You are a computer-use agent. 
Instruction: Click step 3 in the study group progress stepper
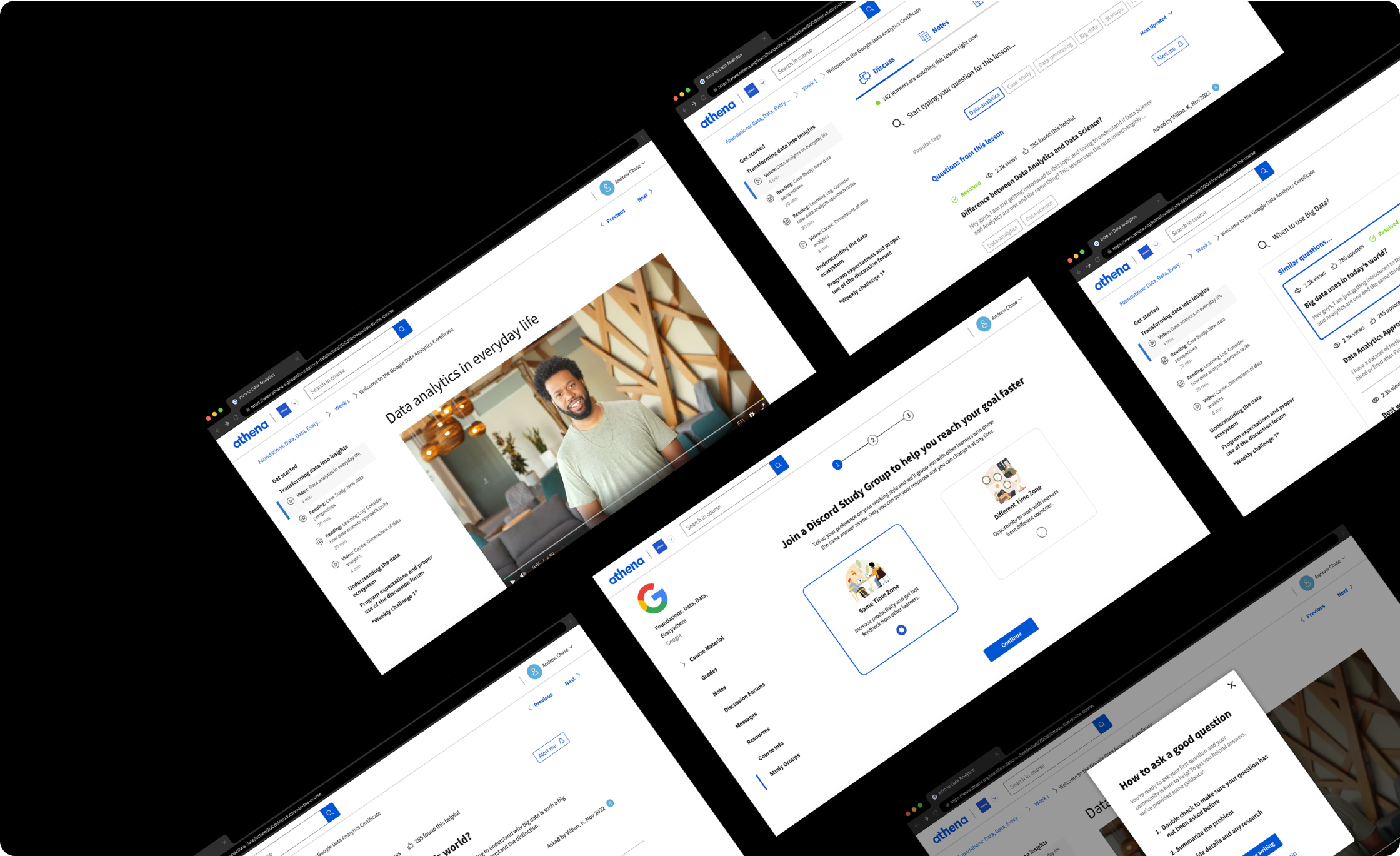click(x=908, y=416)
